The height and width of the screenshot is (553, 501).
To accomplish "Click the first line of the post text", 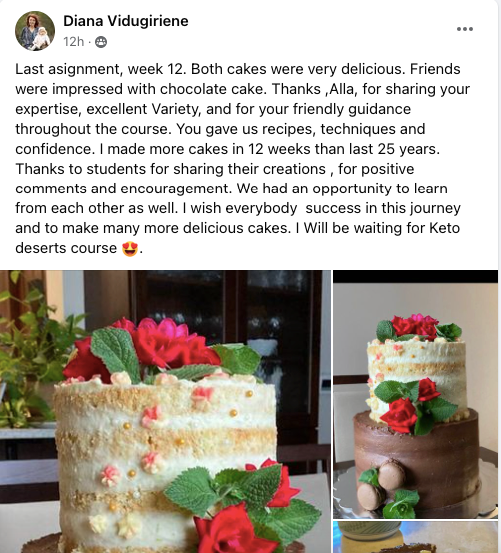I will point(238,69).
